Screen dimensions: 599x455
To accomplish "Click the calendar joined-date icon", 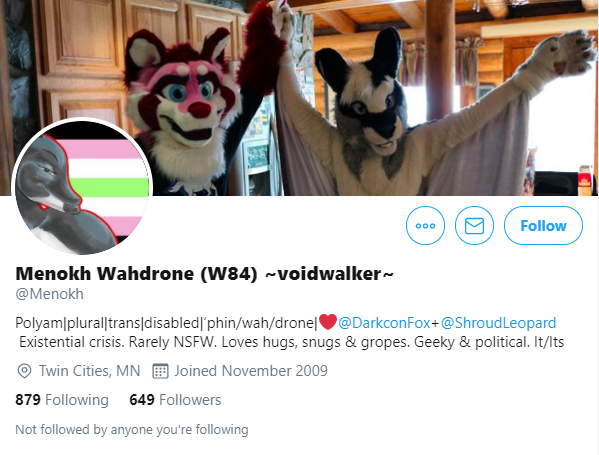I will [x=160, y=371].
